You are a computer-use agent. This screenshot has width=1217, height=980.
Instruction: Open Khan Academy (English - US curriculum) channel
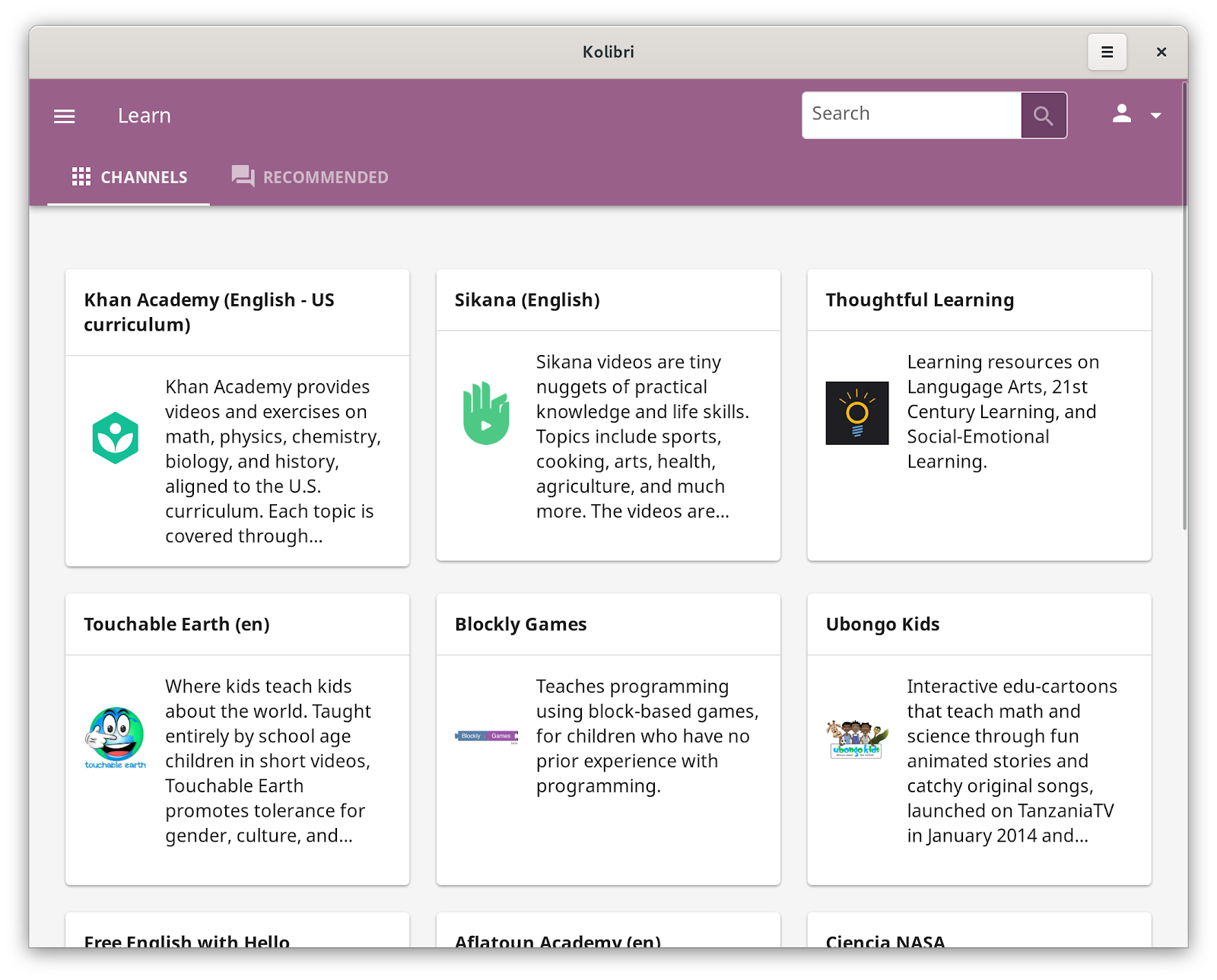tap(209, 312)
